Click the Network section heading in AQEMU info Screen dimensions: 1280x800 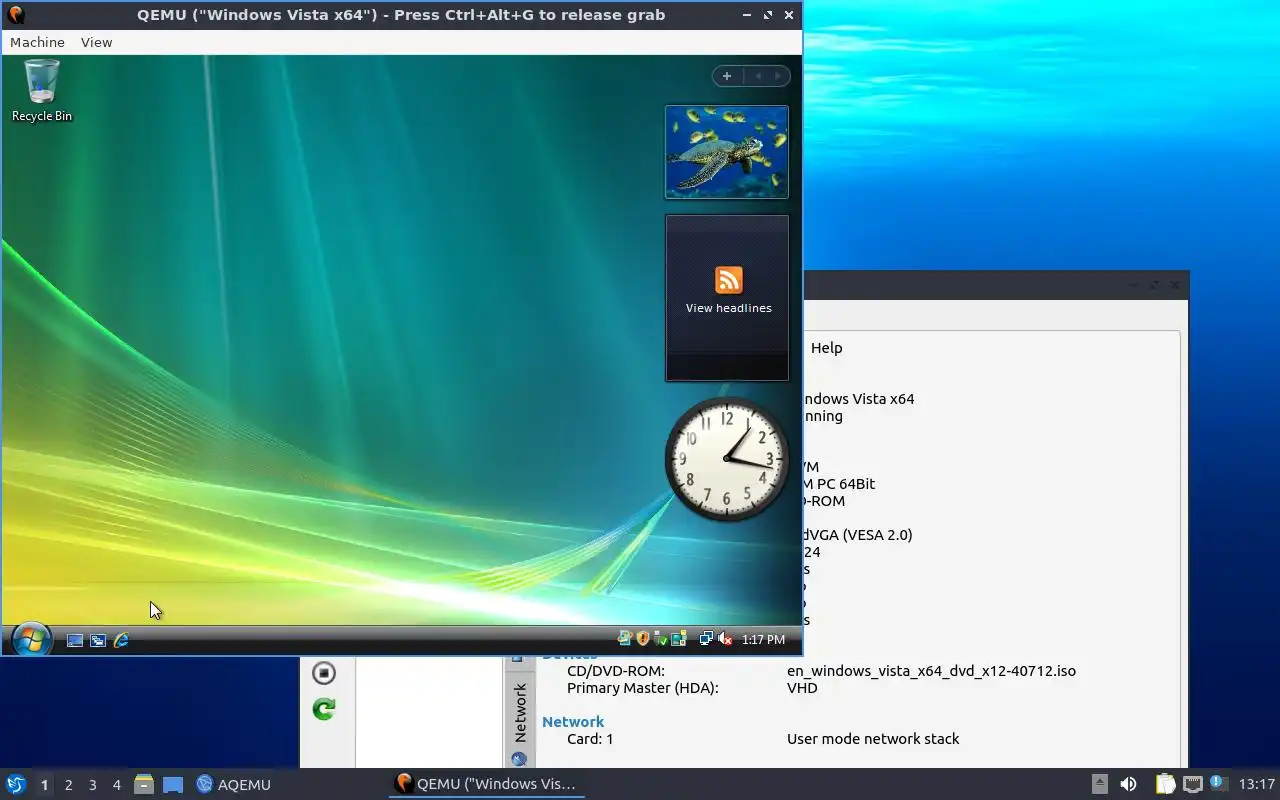click(573, 722)
